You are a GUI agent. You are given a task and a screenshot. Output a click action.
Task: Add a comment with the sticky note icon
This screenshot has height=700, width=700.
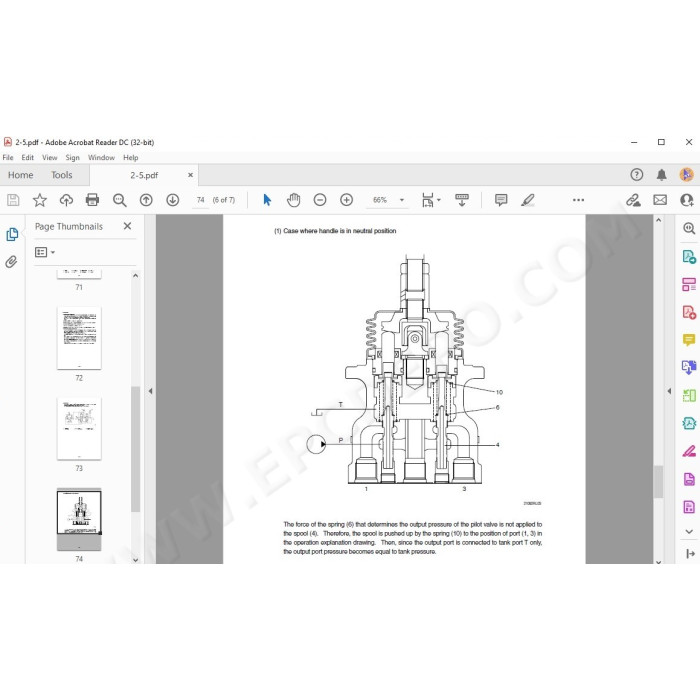coord(501,200)
